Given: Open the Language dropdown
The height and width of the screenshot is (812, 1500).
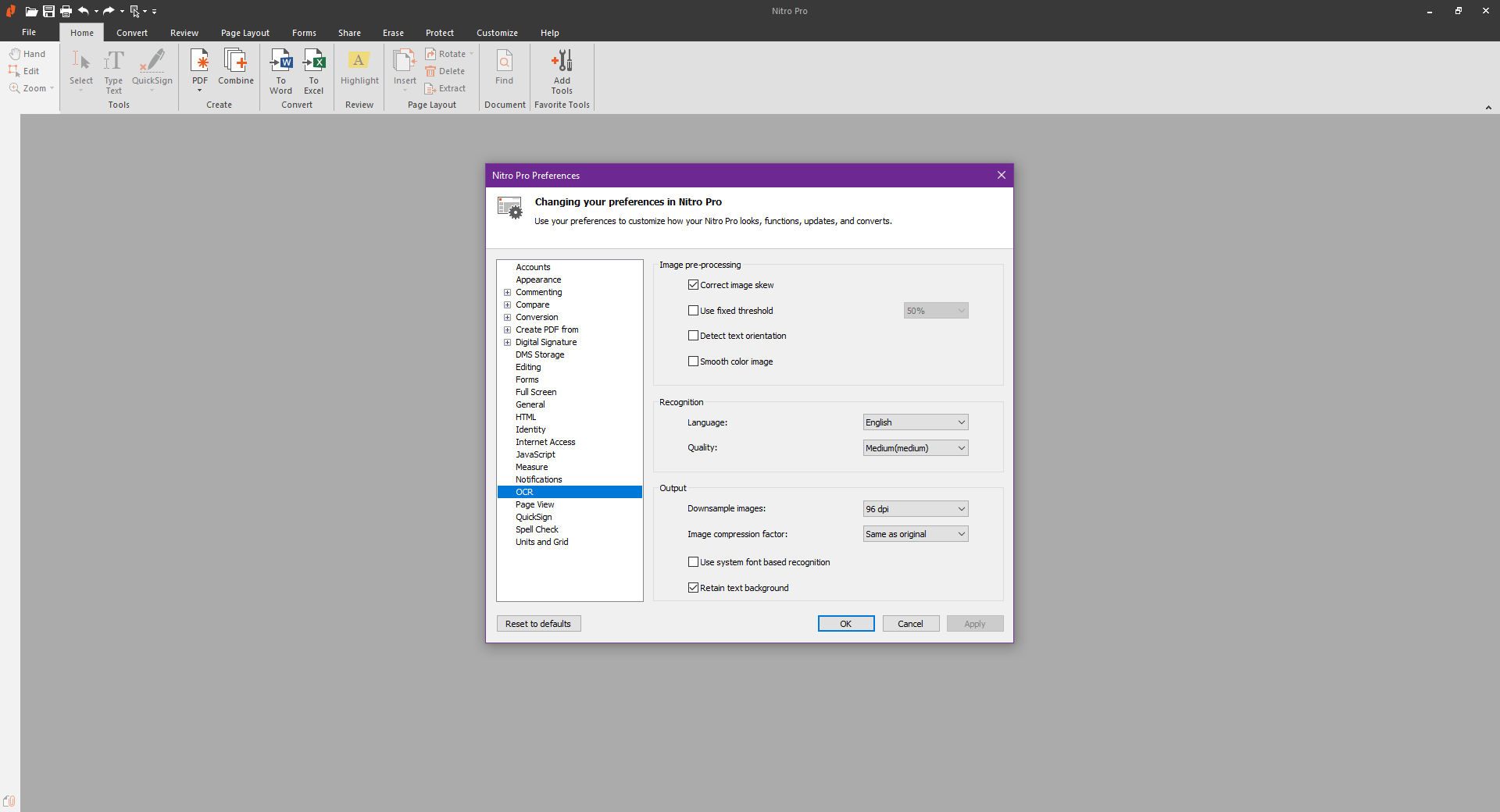Looking at the screenshot, I should point(916,422).
